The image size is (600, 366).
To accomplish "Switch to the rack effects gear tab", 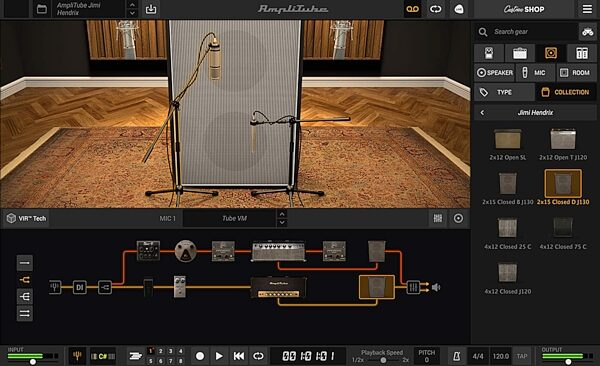I will tap(582, 53).
